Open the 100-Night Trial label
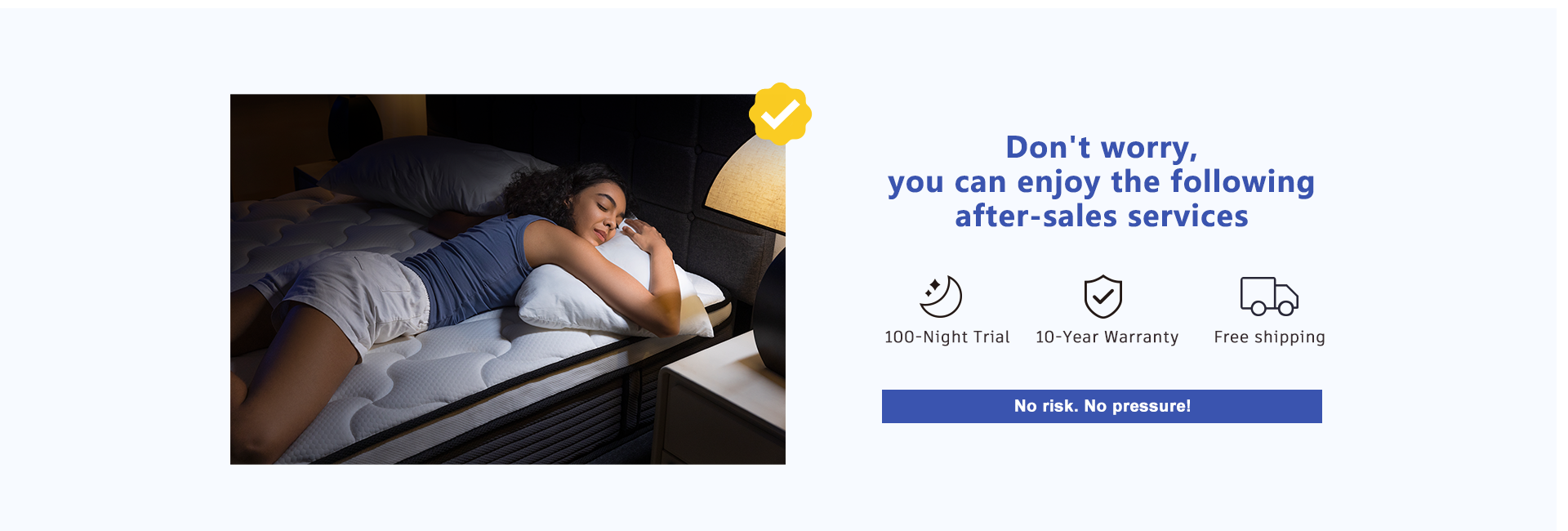The width and height of the screenshot is (1568, 531). 947,337
